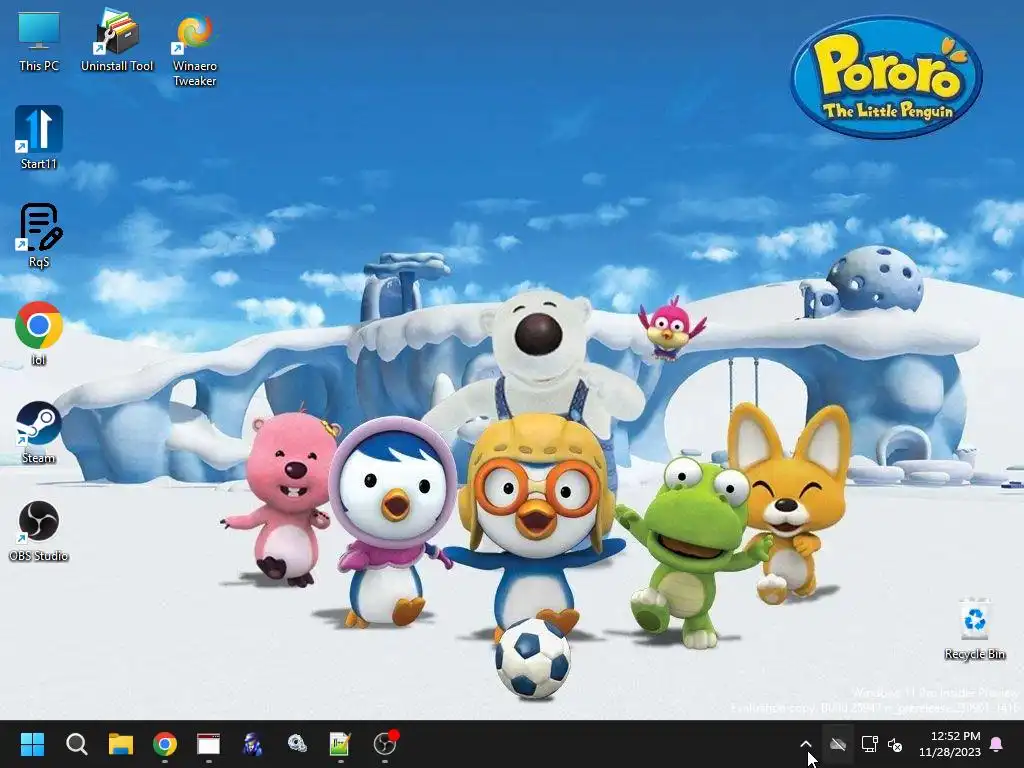The width and height of the screenshot is (1024, 768).
Task: Select the OBS Studio desktop shortcut
Action: pyautogui.click(x=39, y=530)
